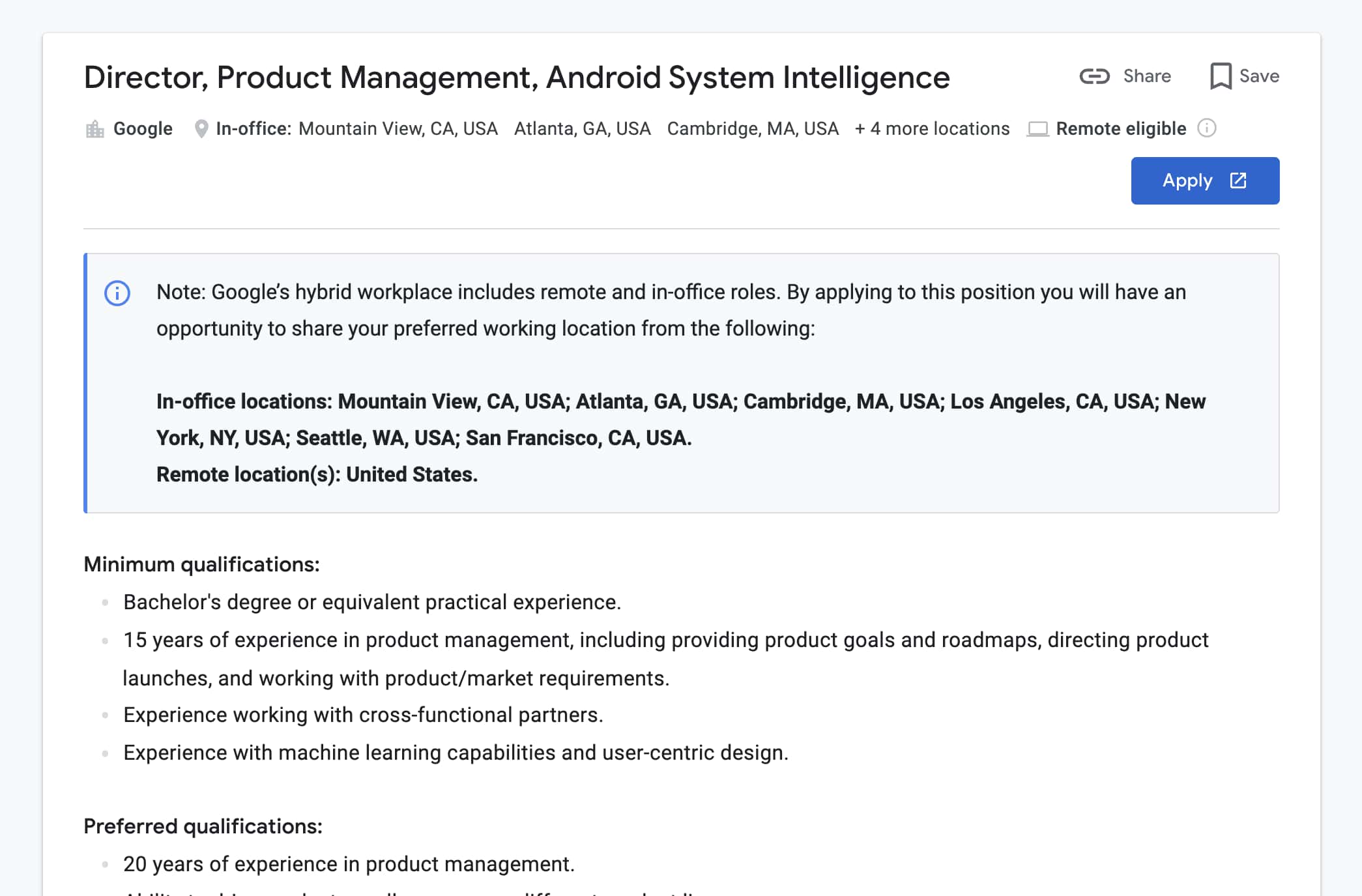Click the building icon next to Google
Image resolution: width=1362 pixels, height=896 pixels.
[x=95, y=129]
